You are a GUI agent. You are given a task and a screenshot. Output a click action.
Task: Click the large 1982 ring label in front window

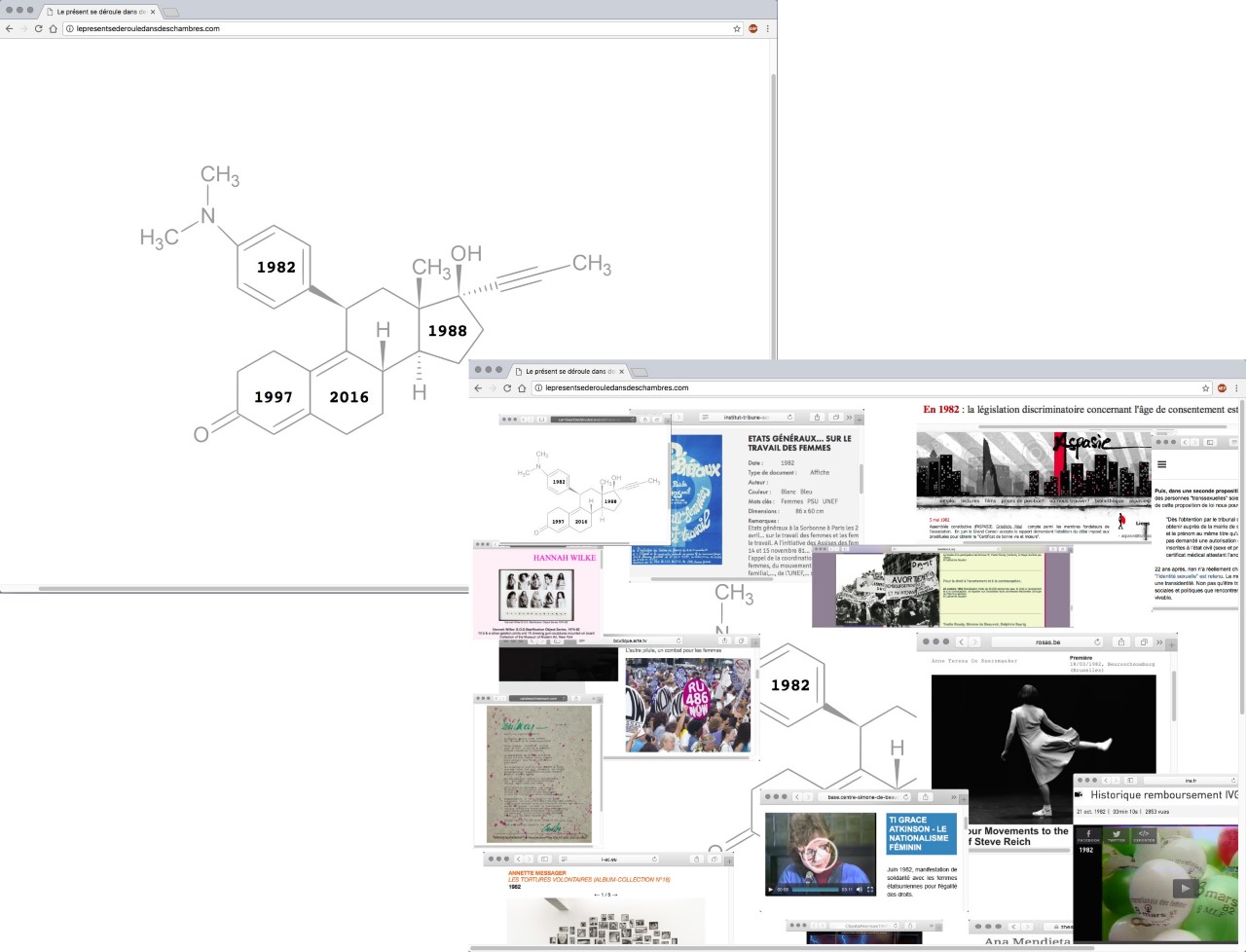[x=789, y=685]
